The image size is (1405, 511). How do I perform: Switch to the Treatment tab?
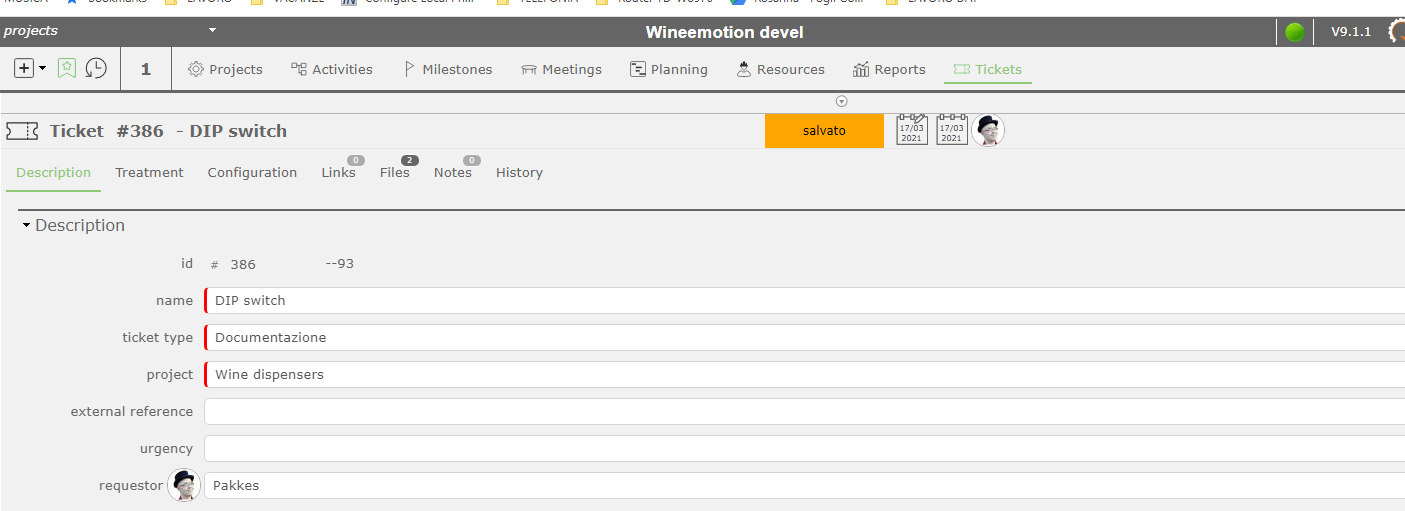[x=149, y=172]
